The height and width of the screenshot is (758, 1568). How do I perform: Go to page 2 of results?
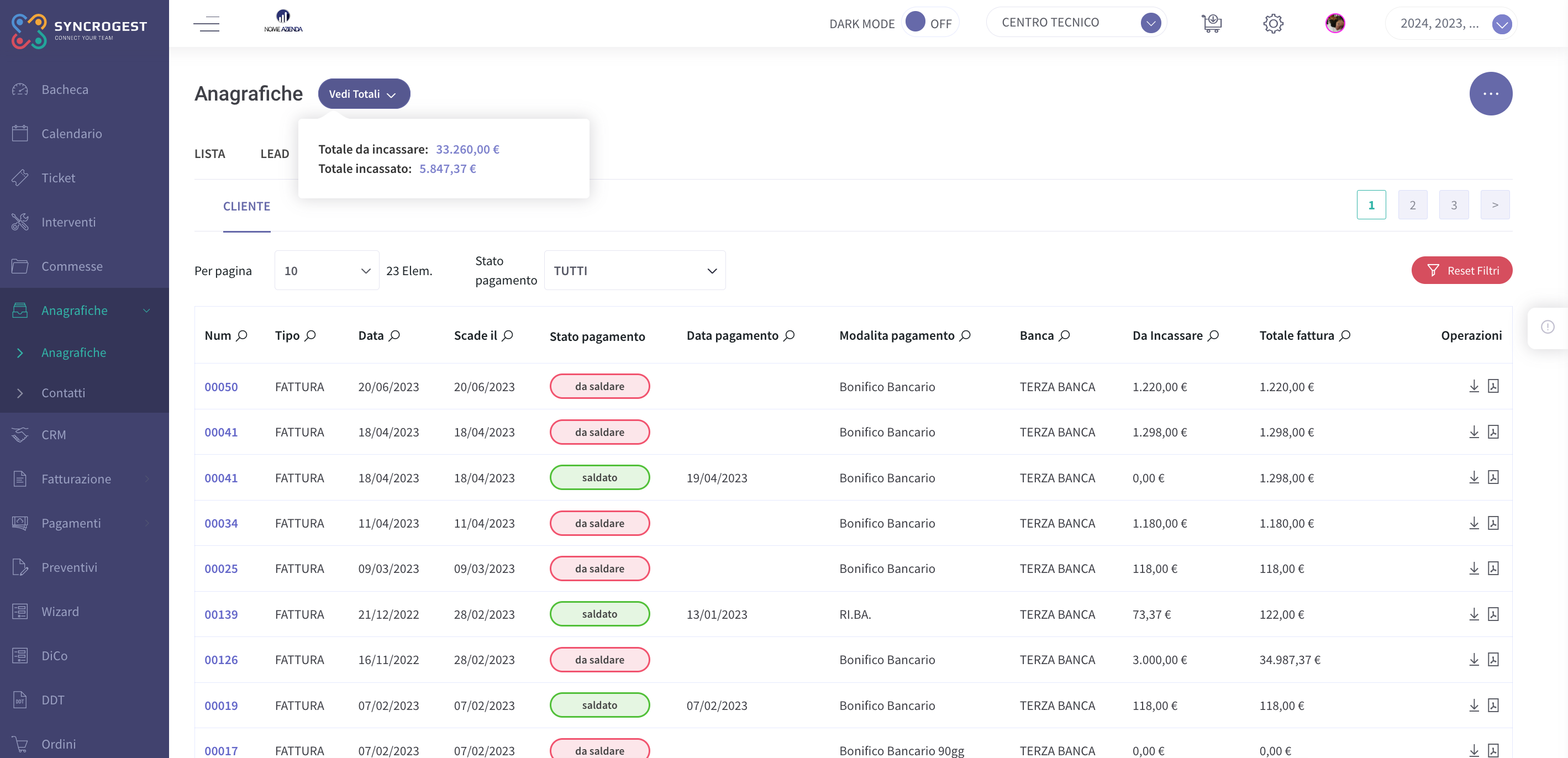[x=1412, y=204]
